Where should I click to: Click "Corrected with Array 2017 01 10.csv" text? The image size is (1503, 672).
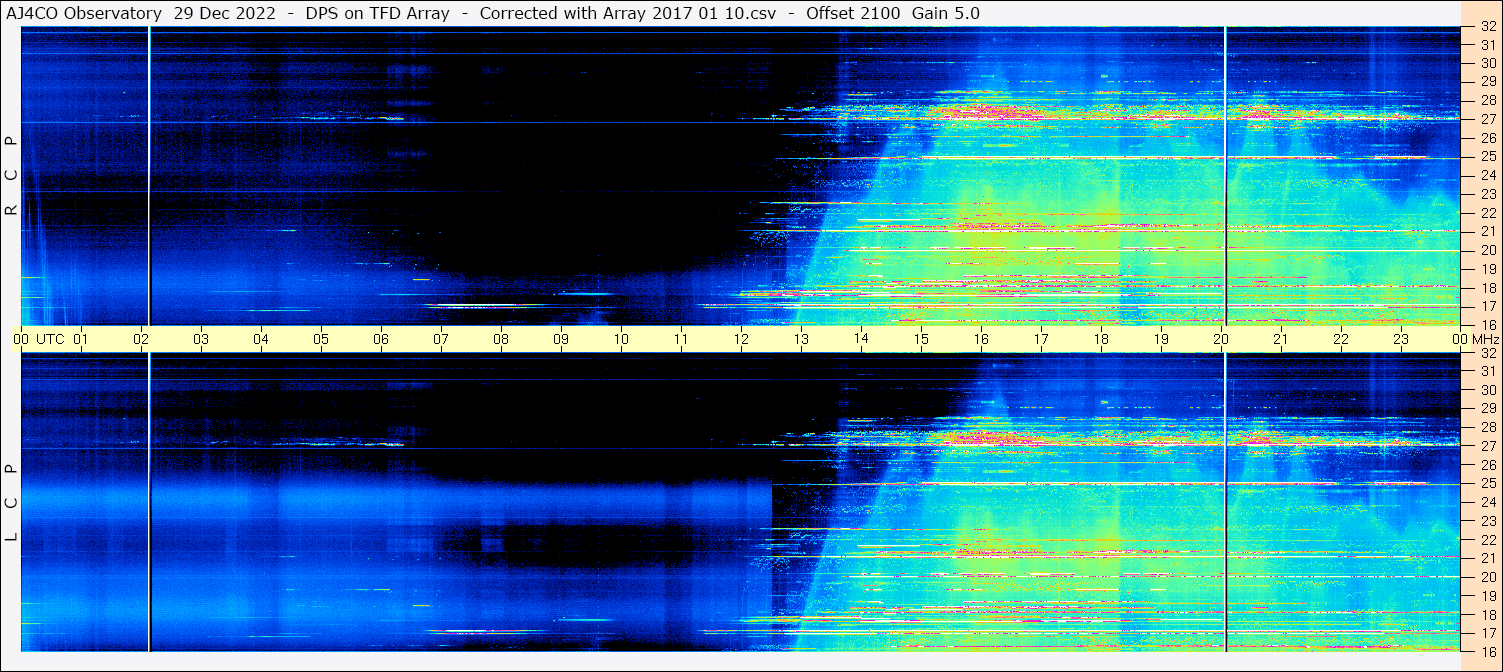point(627,14)
